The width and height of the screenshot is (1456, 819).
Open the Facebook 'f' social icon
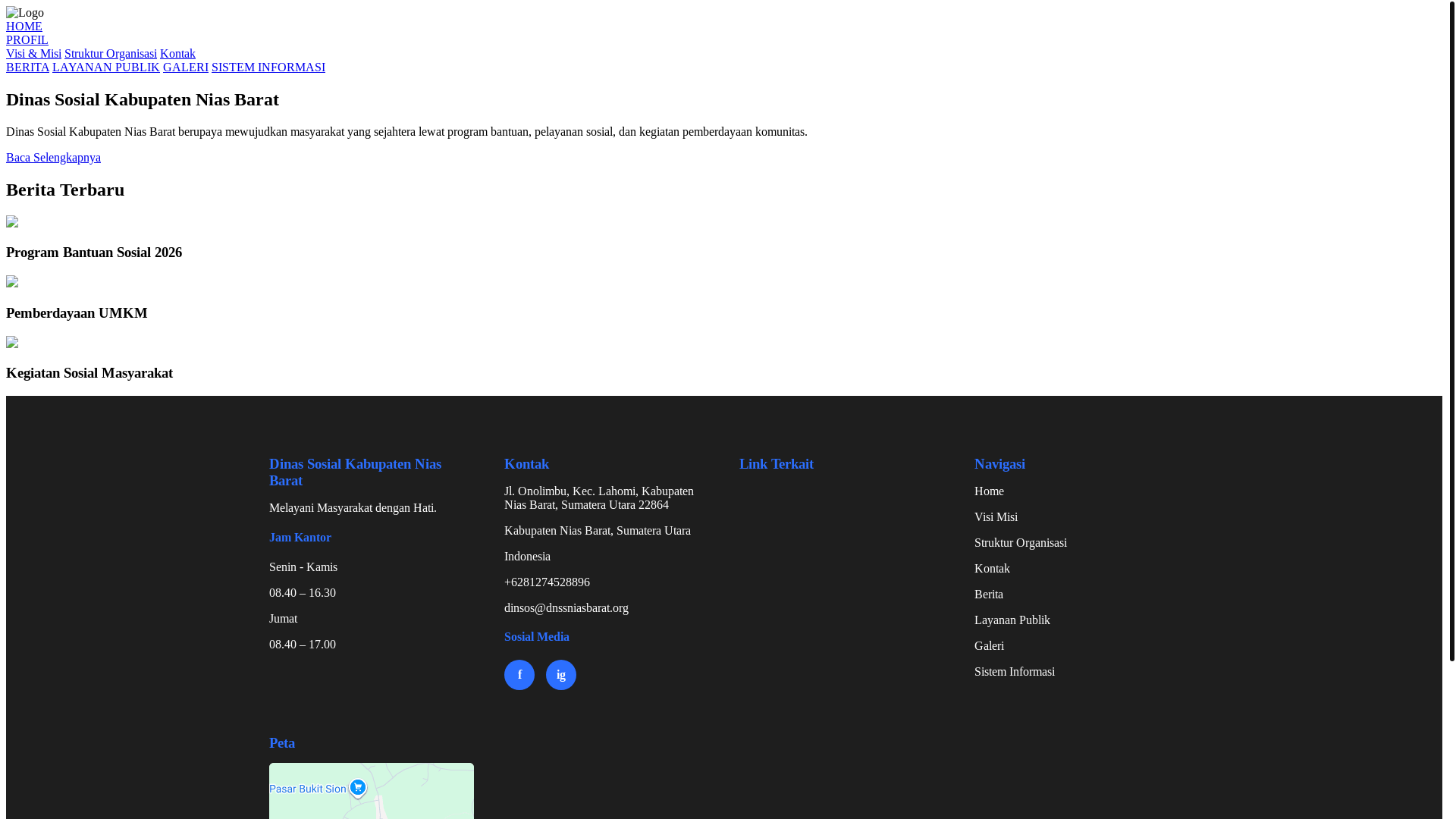pyautogui.click(x=519, y=675)
